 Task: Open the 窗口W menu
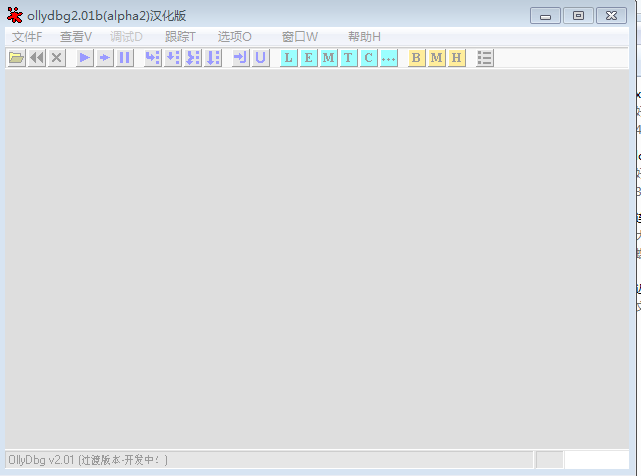pos(300,37)
